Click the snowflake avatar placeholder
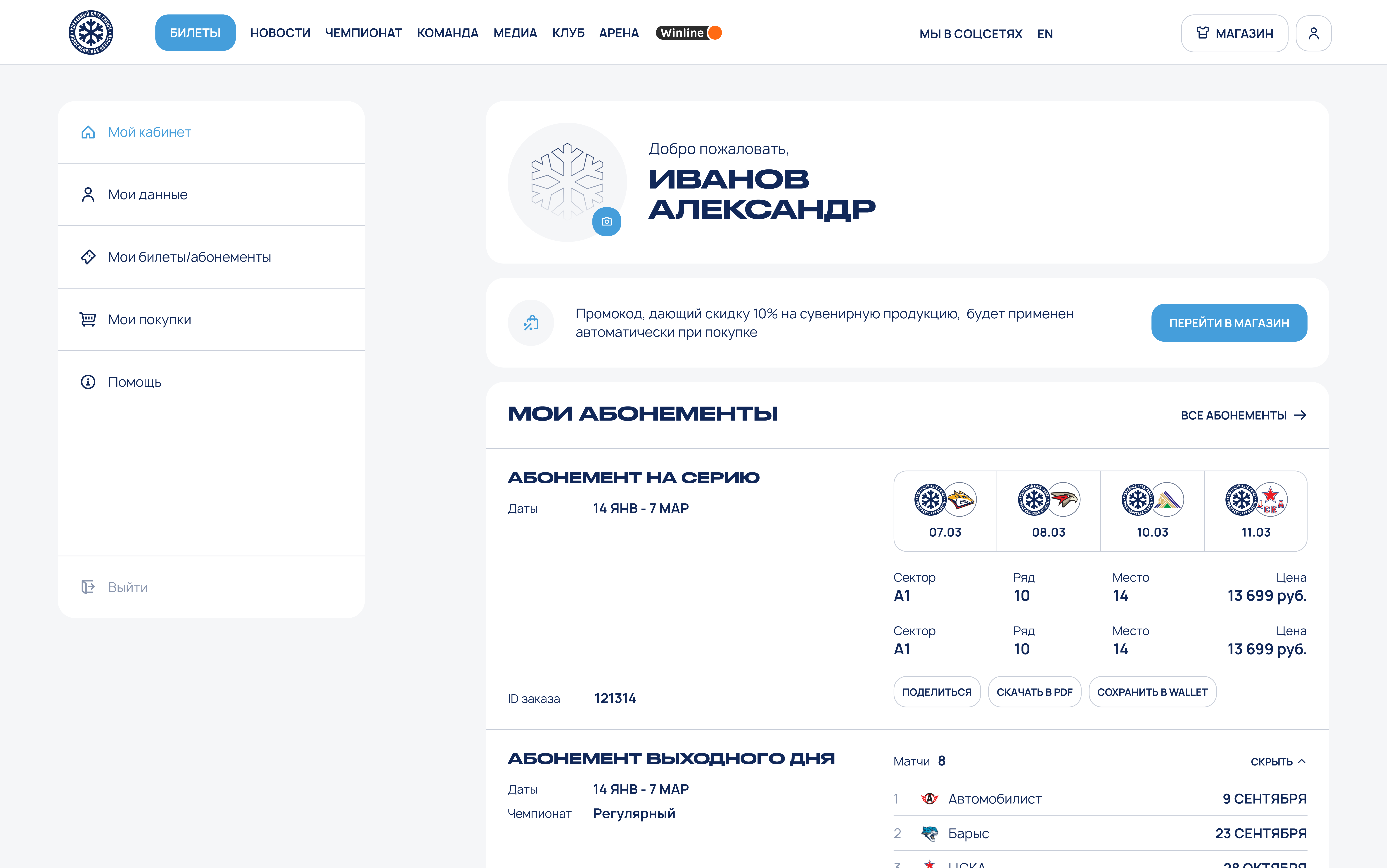Image resolution: width=1387 pixels, height=868 pixels. click(x=568, y=182)
